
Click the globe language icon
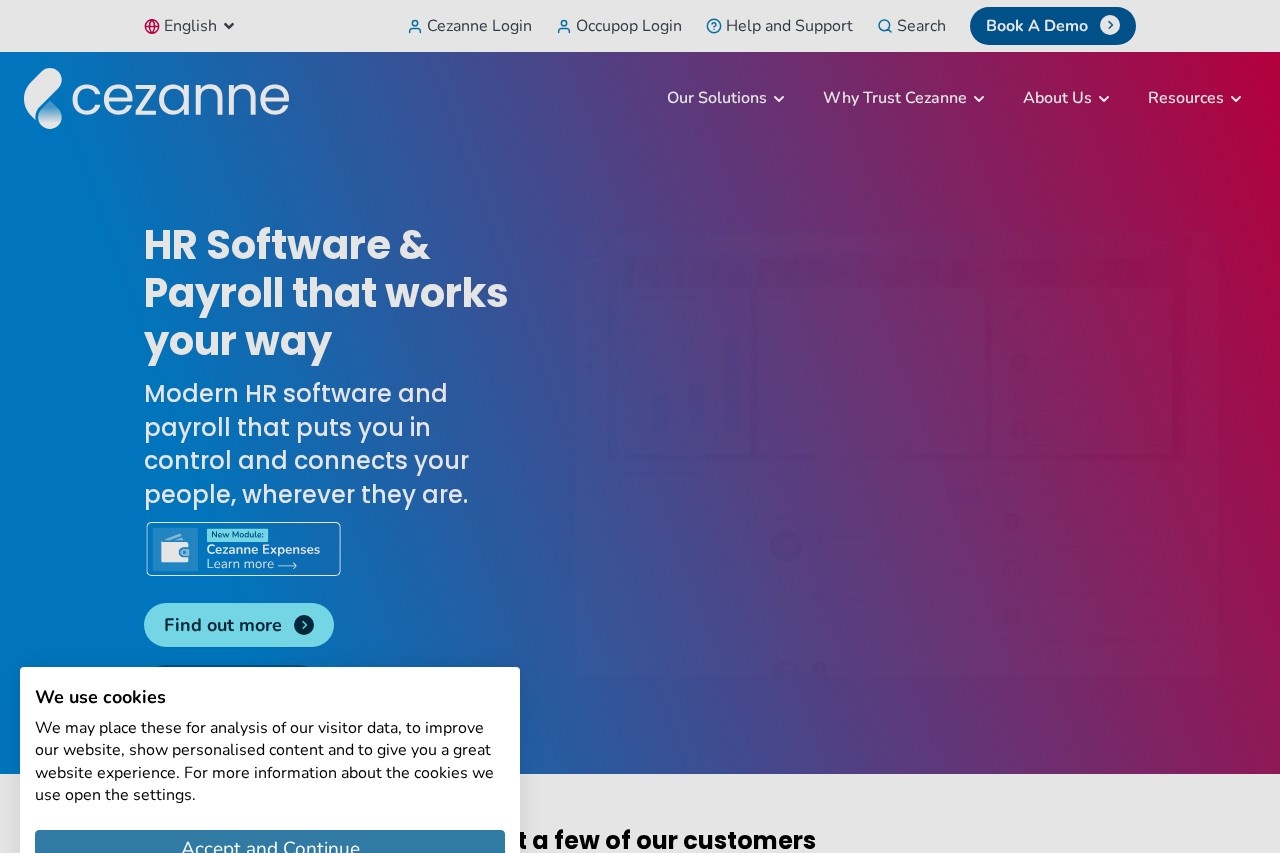(x=152, y=27)
